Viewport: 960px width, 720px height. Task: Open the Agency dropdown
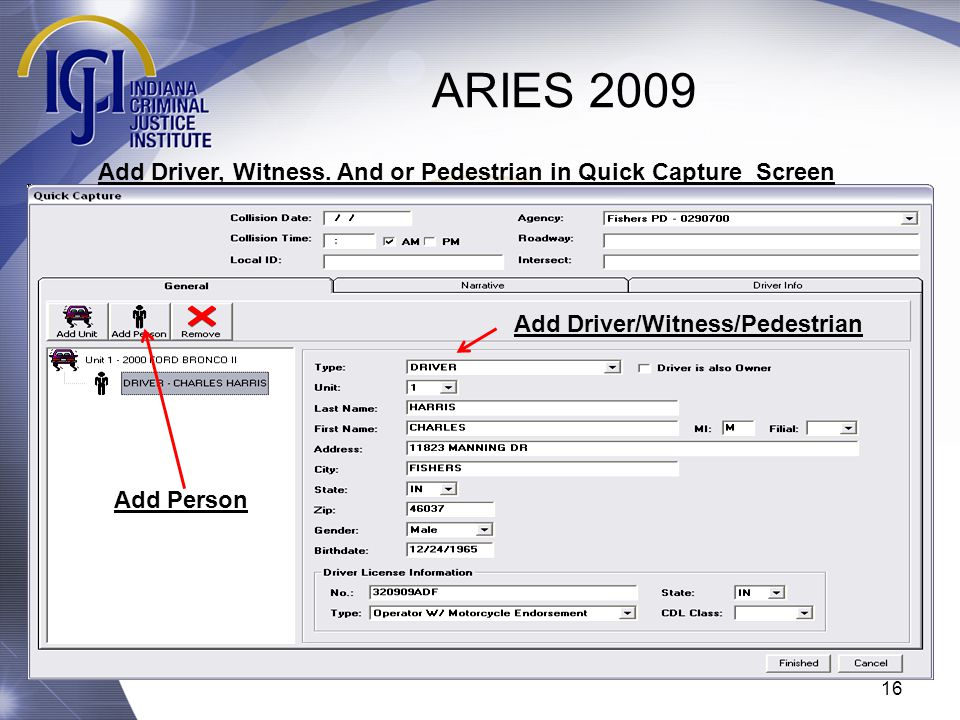[x=909, y=219]
